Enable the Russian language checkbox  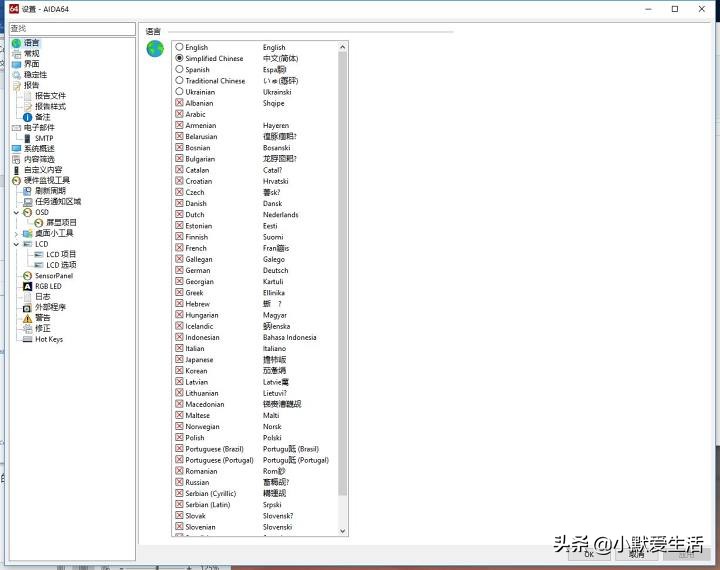pyautogui.click(x=180, y=482)
